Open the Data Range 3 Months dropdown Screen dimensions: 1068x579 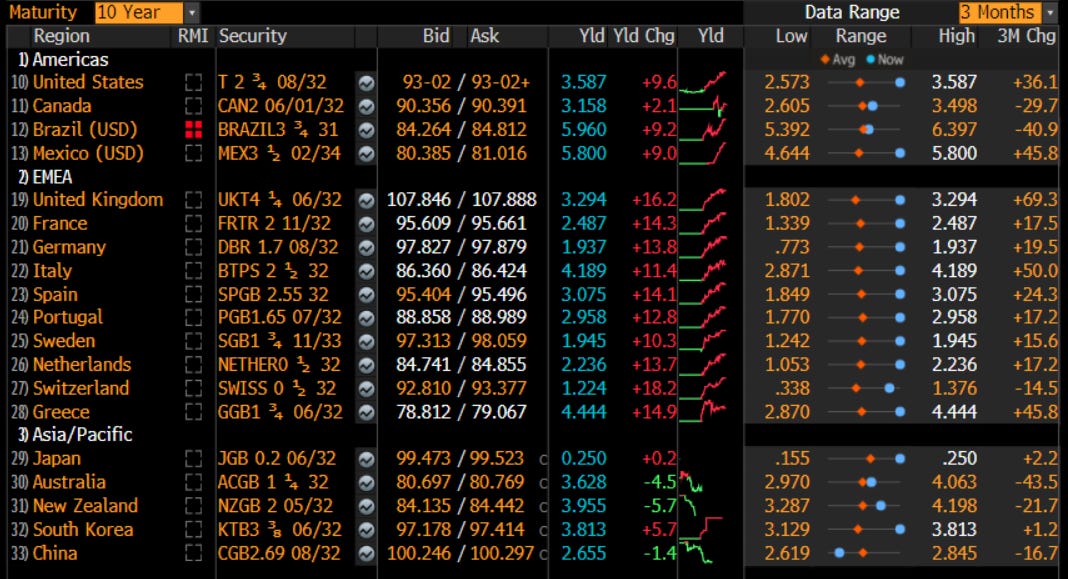pos(1007,12)
